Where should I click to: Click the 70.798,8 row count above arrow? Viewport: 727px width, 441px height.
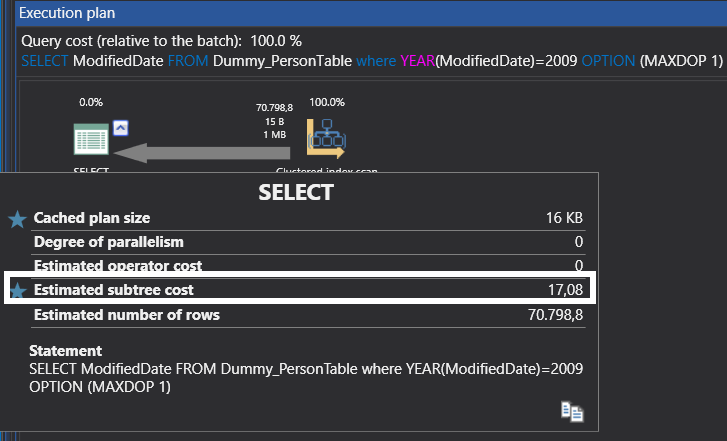click(274, 106)
